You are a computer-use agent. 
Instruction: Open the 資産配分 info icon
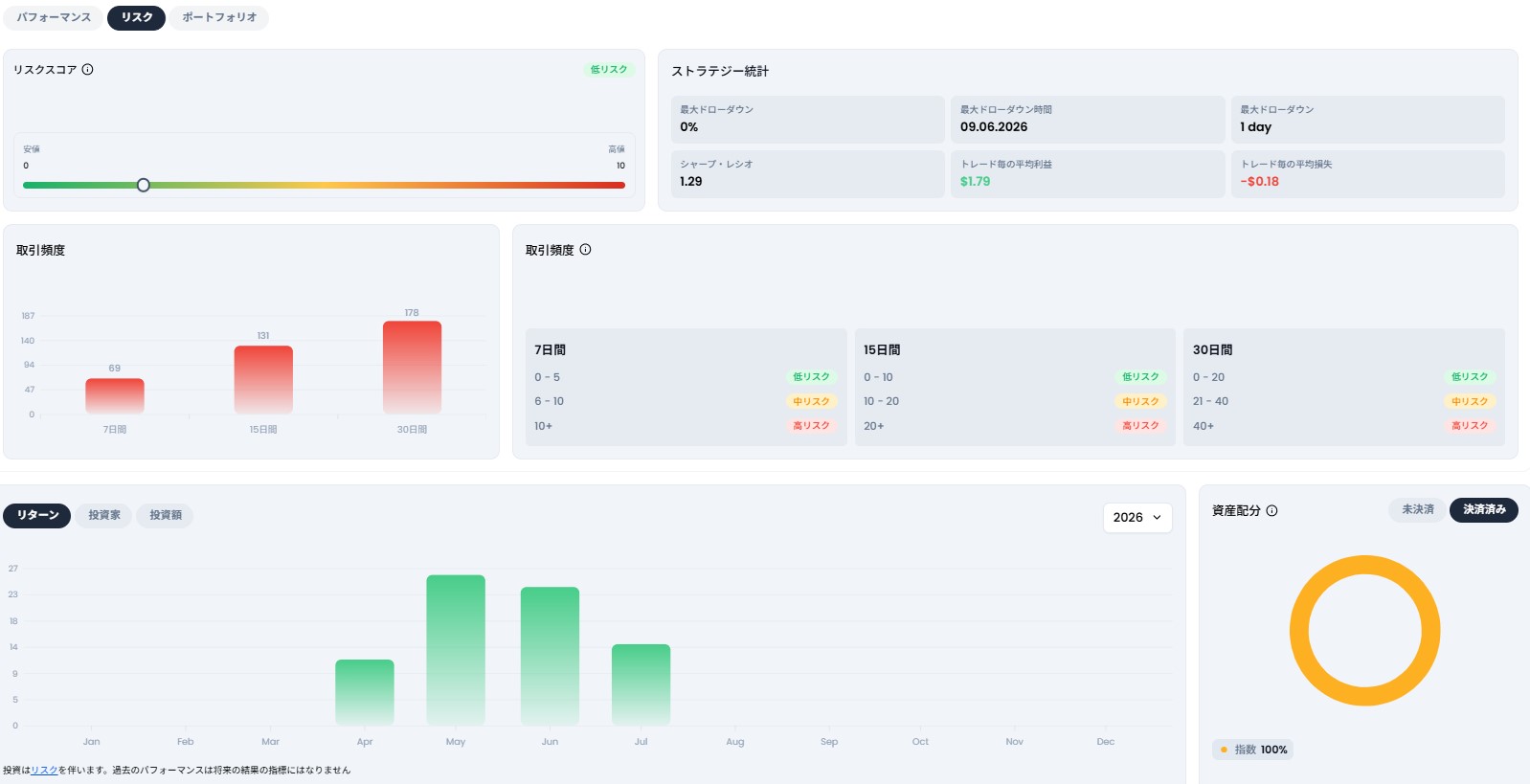point(1271,510)
